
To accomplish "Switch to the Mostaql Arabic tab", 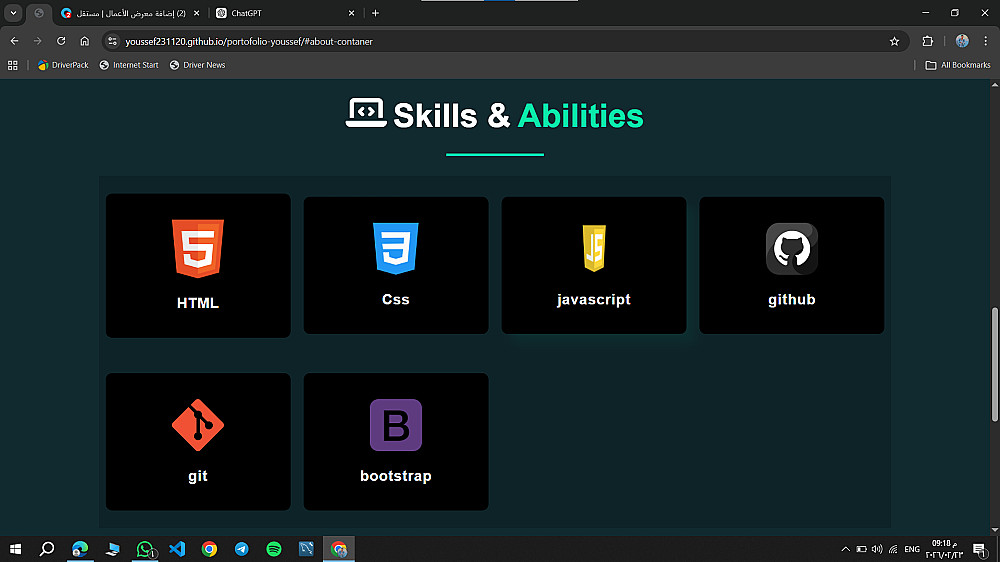I will [131, 13].
